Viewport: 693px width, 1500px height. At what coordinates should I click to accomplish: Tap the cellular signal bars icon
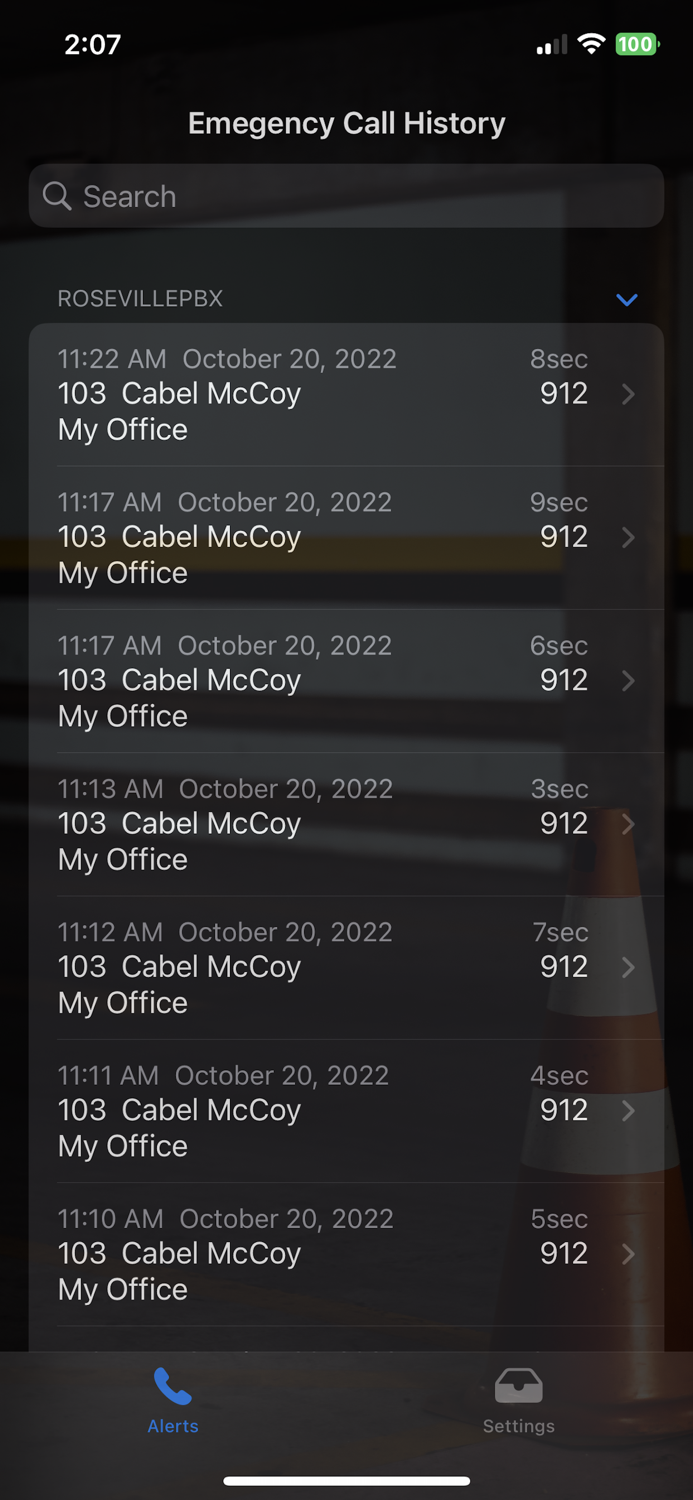(x=550, y=44)
